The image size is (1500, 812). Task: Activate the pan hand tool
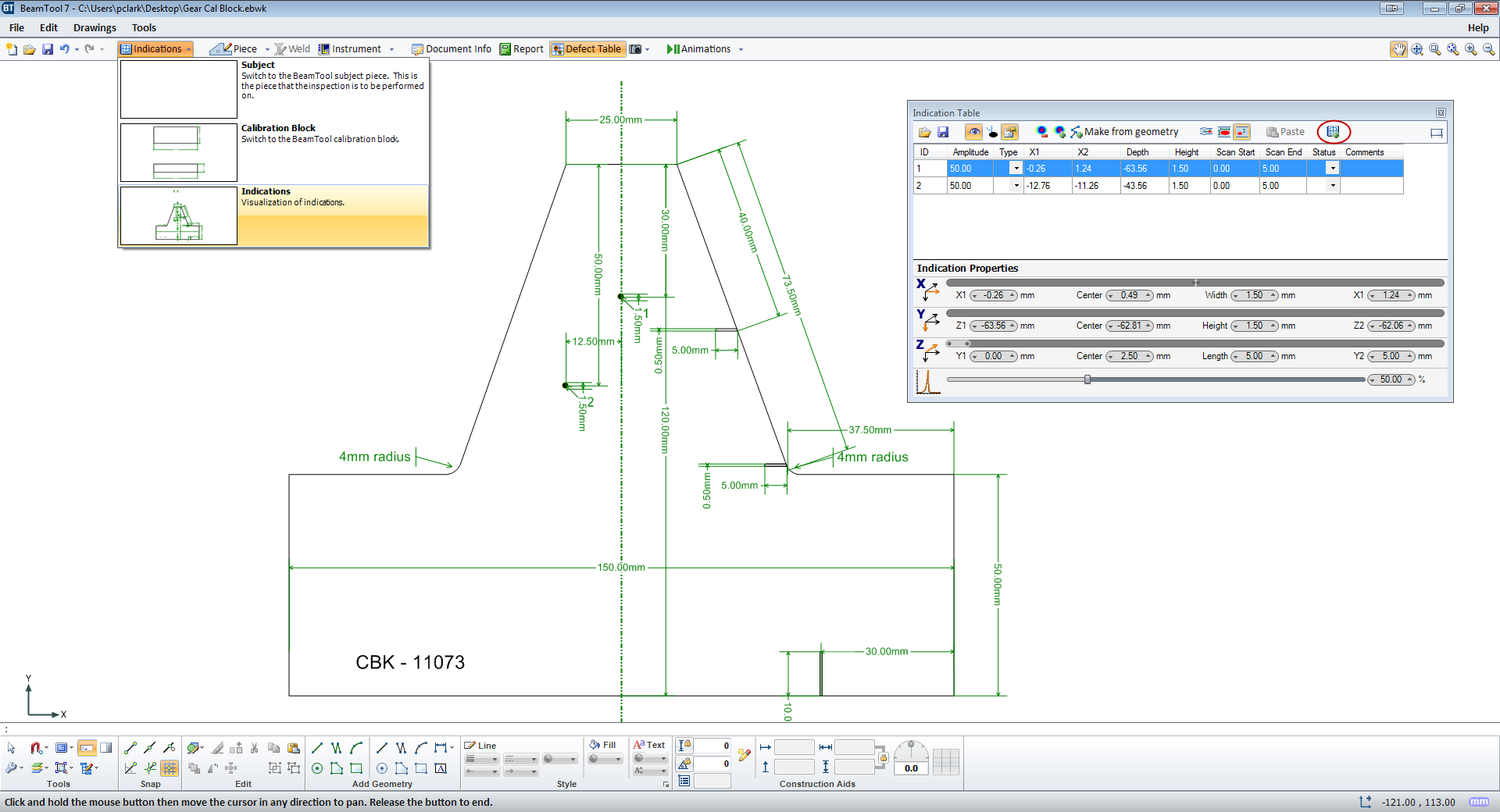coord(1398,49)
